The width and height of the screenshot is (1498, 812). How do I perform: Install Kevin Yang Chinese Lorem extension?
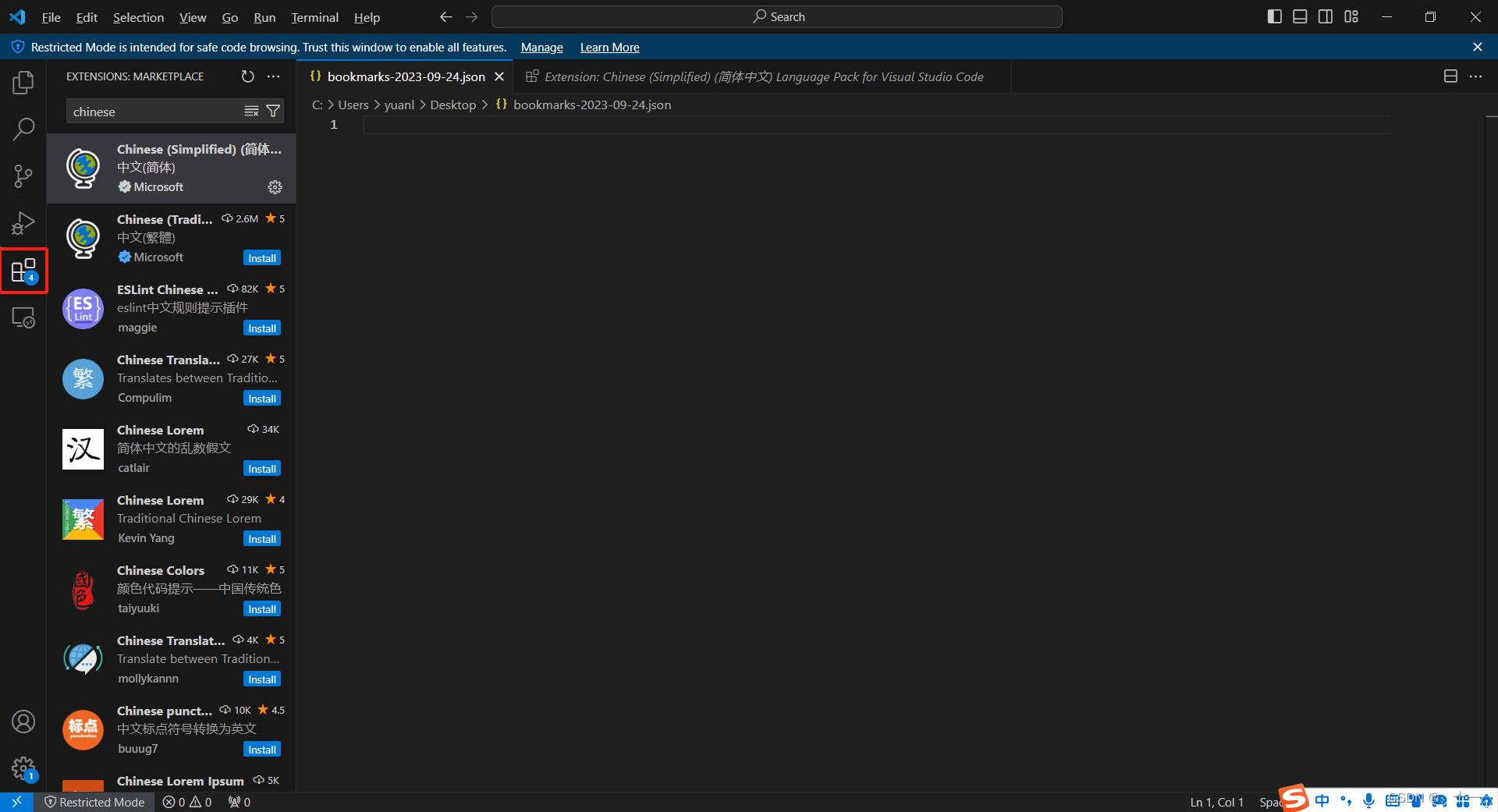click(262, 539)
